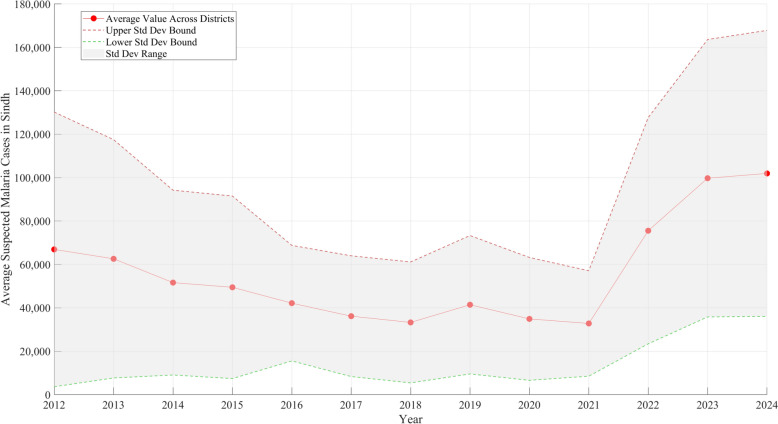Image resolution: width=778 pixels, height=424 pixels.
Task: Click the 'Year' x-axis title
Action: click(410, 417)
